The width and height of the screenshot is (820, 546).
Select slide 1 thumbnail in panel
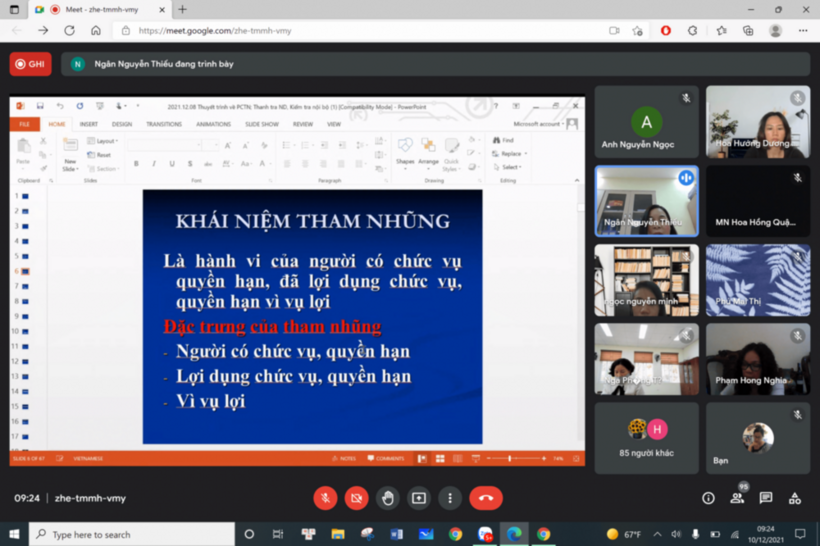25,196
